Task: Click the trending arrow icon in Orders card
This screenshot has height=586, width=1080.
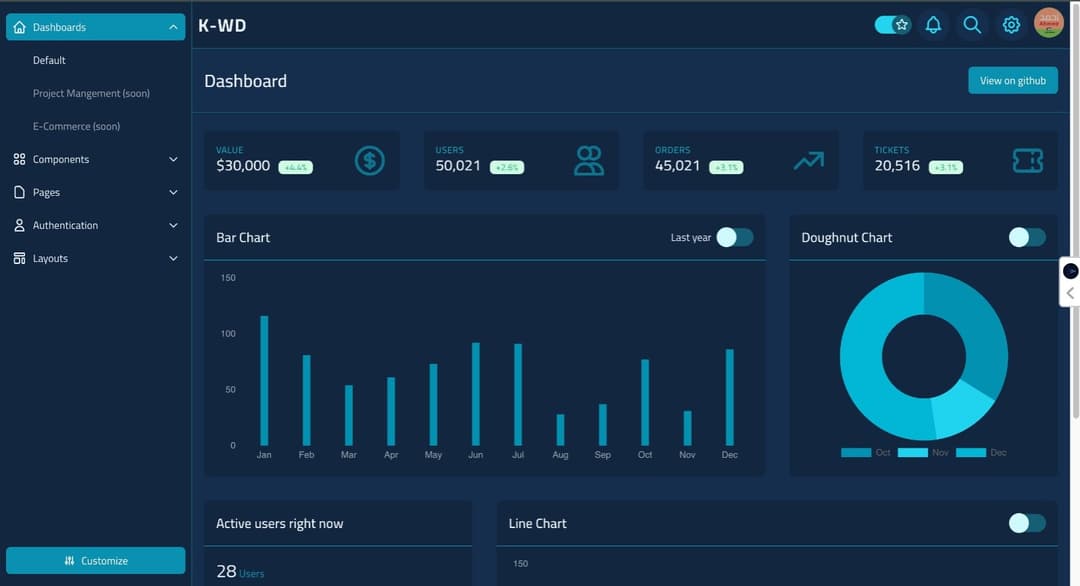Action: pos(809,160)
